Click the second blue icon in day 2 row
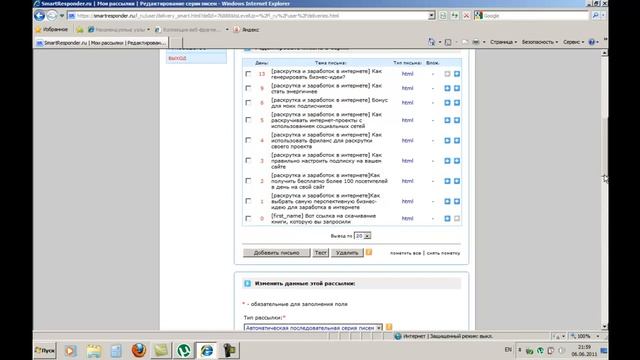The width and height of the screenshot is (640, 360). 457,181
